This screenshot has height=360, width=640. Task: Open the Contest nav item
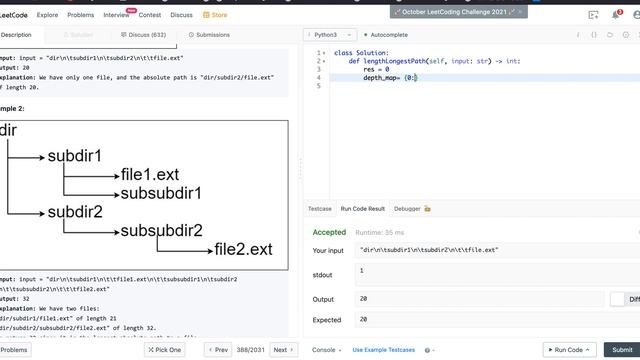(x=150, y=15)
